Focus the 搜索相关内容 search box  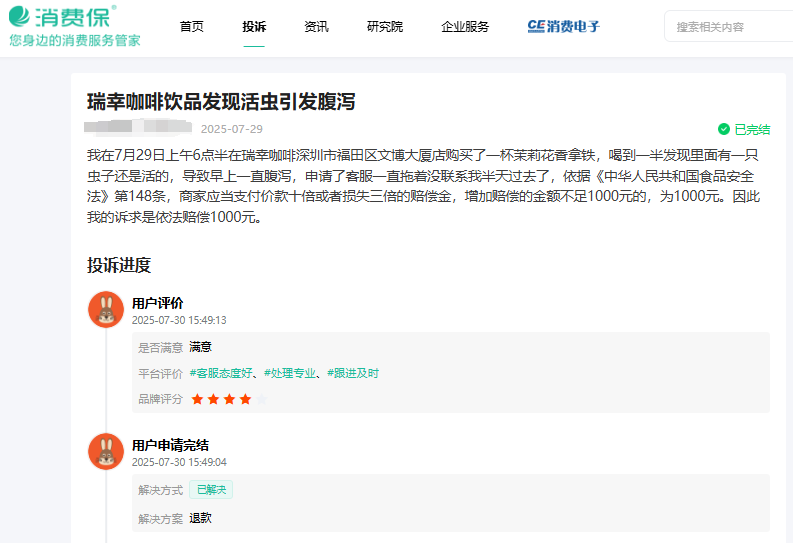(728, 27)
